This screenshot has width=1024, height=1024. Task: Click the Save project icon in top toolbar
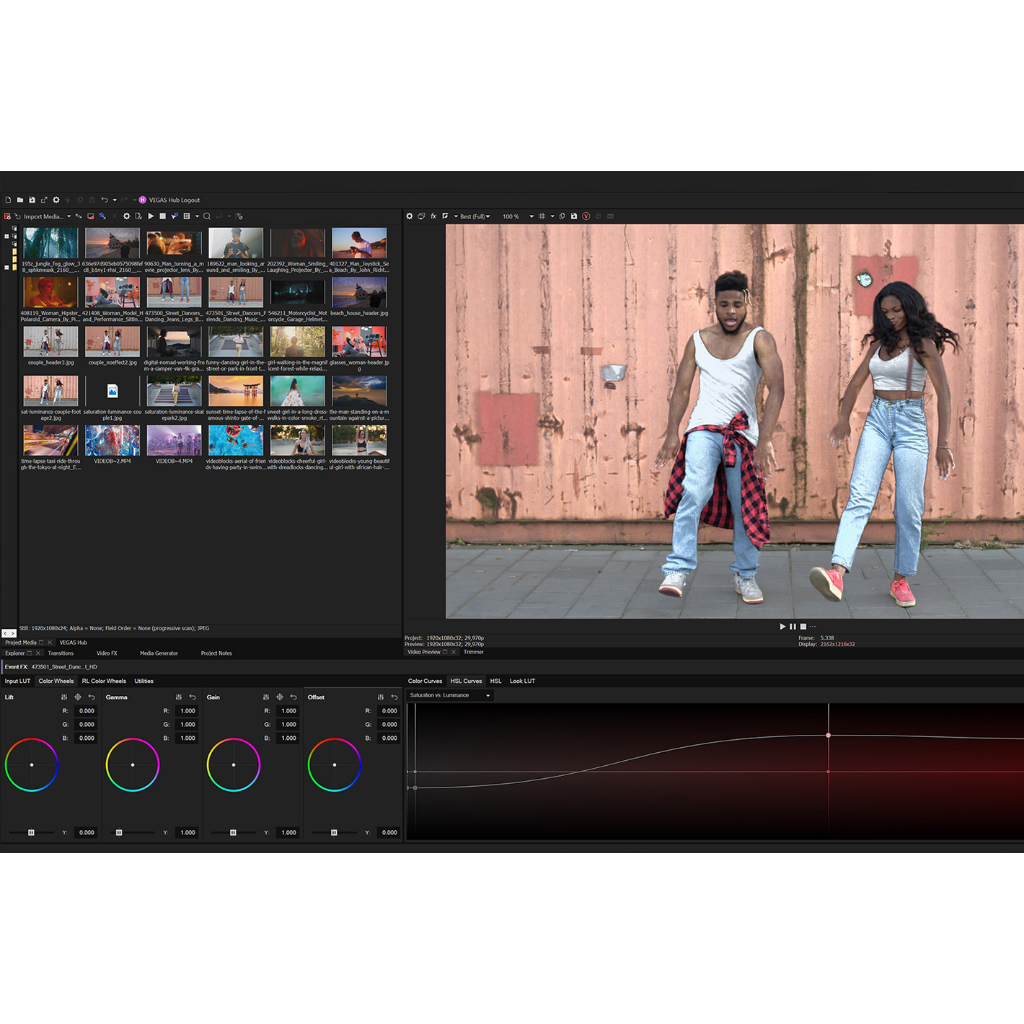[x=32, y=200]
